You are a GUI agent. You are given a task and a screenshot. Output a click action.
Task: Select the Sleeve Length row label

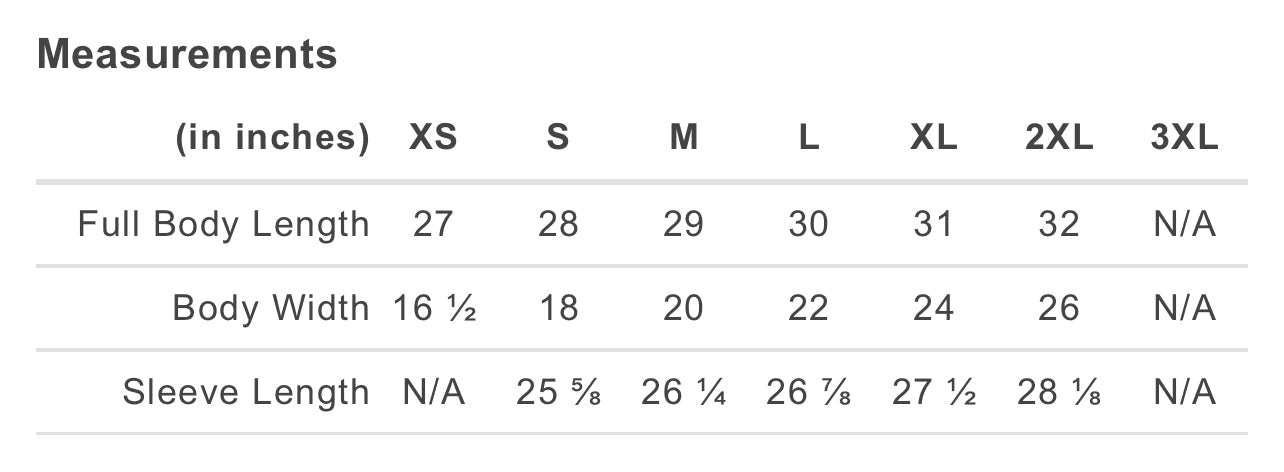click(246, 392)
